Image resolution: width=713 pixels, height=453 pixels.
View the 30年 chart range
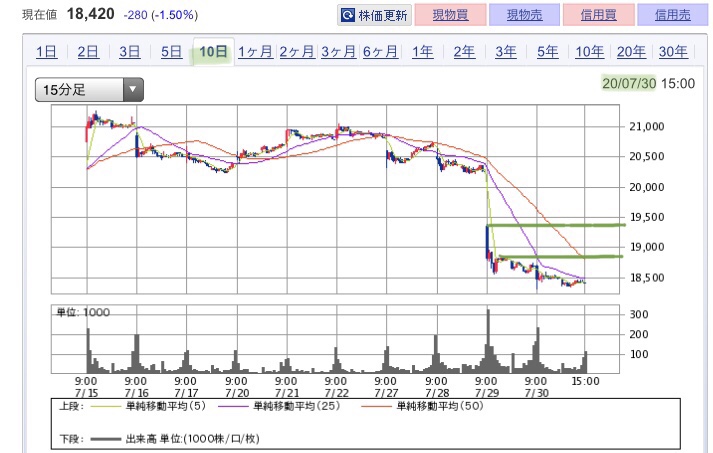click(x=673, y=52)
